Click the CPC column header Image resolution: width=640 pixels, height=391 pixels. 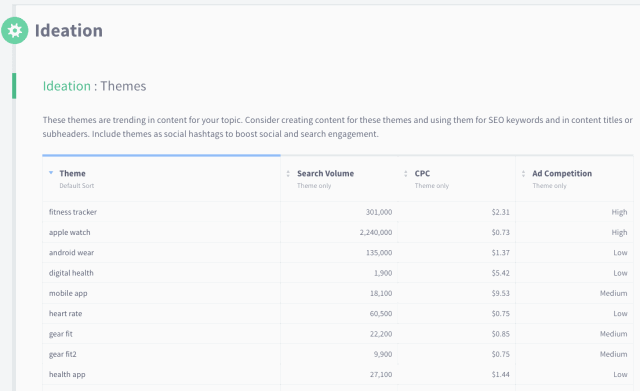coord(457,179)
